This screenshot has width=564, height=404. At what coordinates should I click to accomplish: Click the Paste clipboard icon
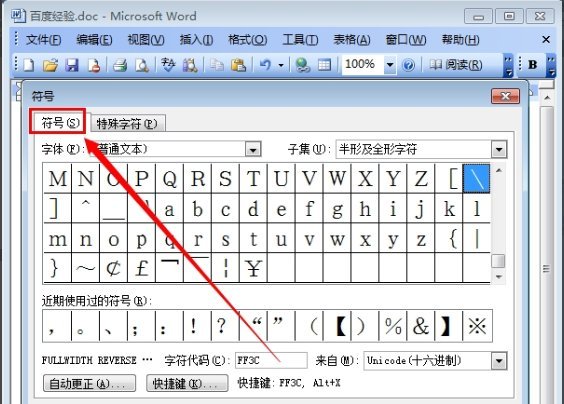click(238, 65)
